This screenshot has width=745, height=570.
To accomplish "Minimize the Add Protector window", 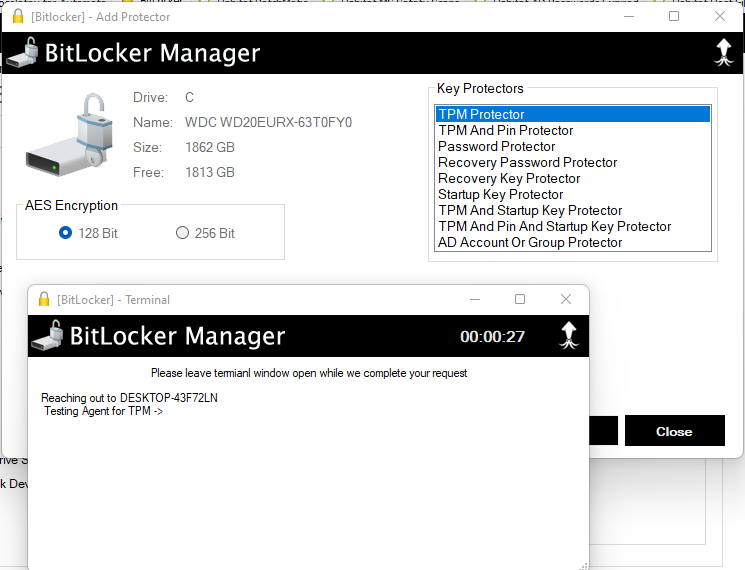I will pyautogui.click(x=629, y=17).
